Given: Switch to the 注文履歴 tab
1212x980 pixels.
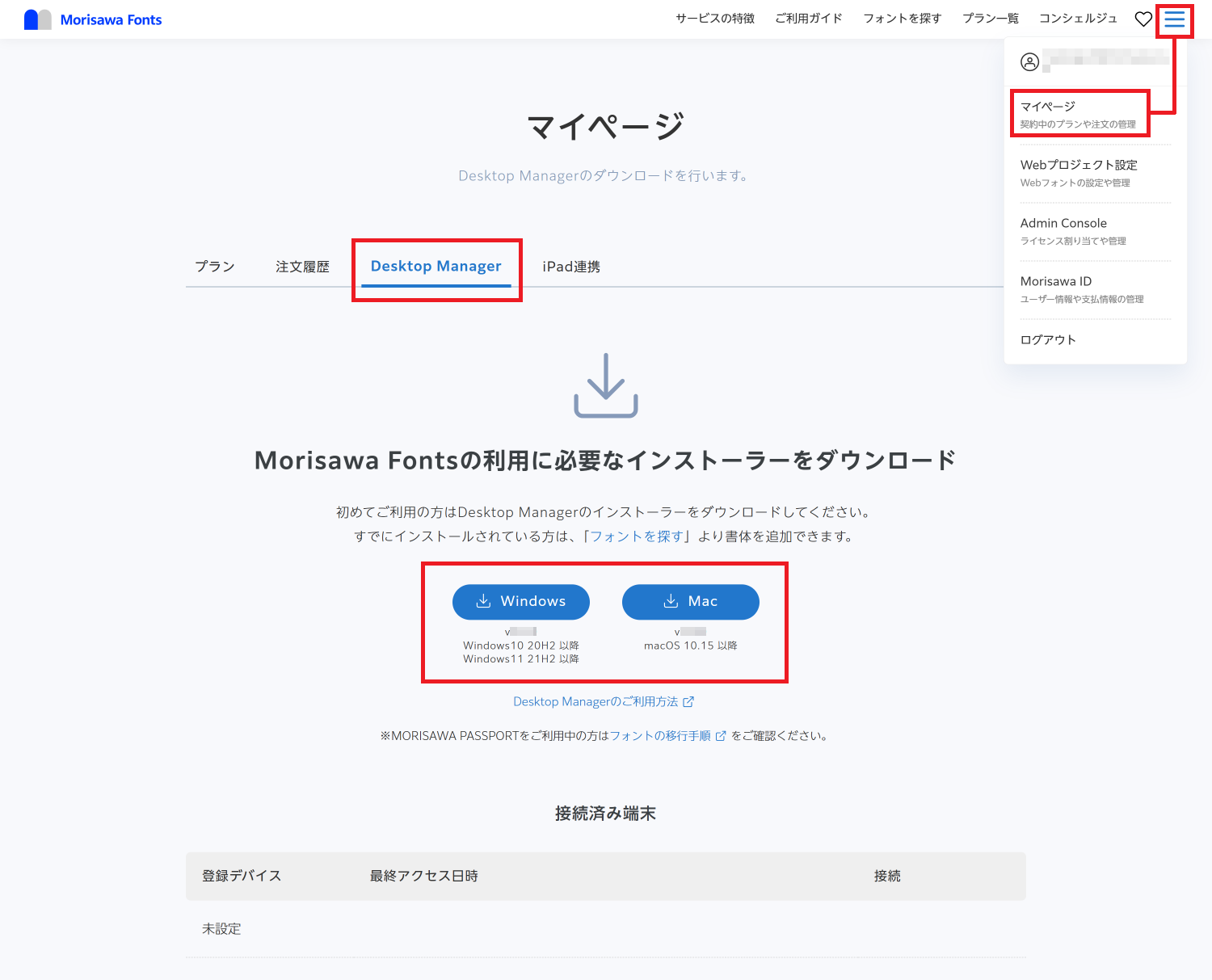Looking at the screenshot, I should 302,267.
